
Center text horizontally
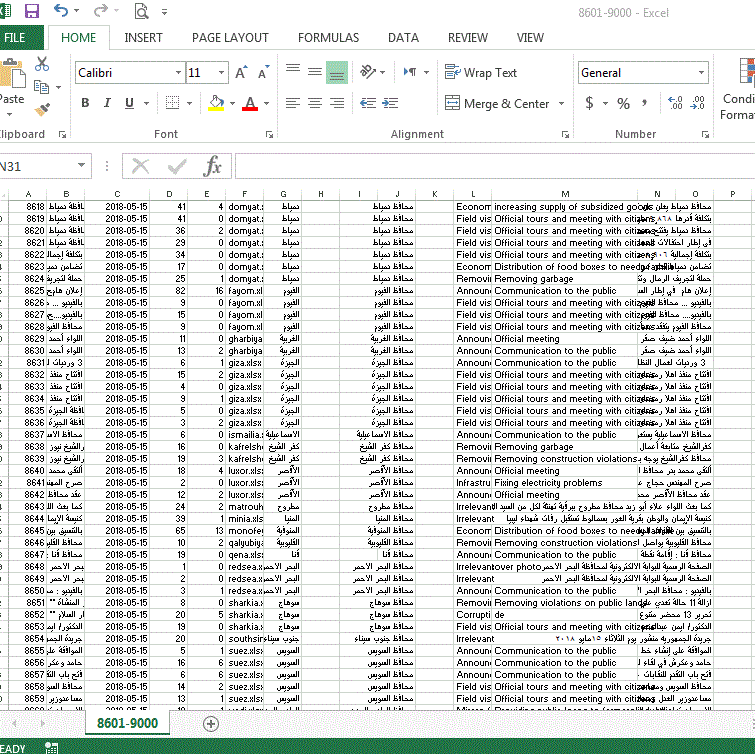click(x=315, y=103)
